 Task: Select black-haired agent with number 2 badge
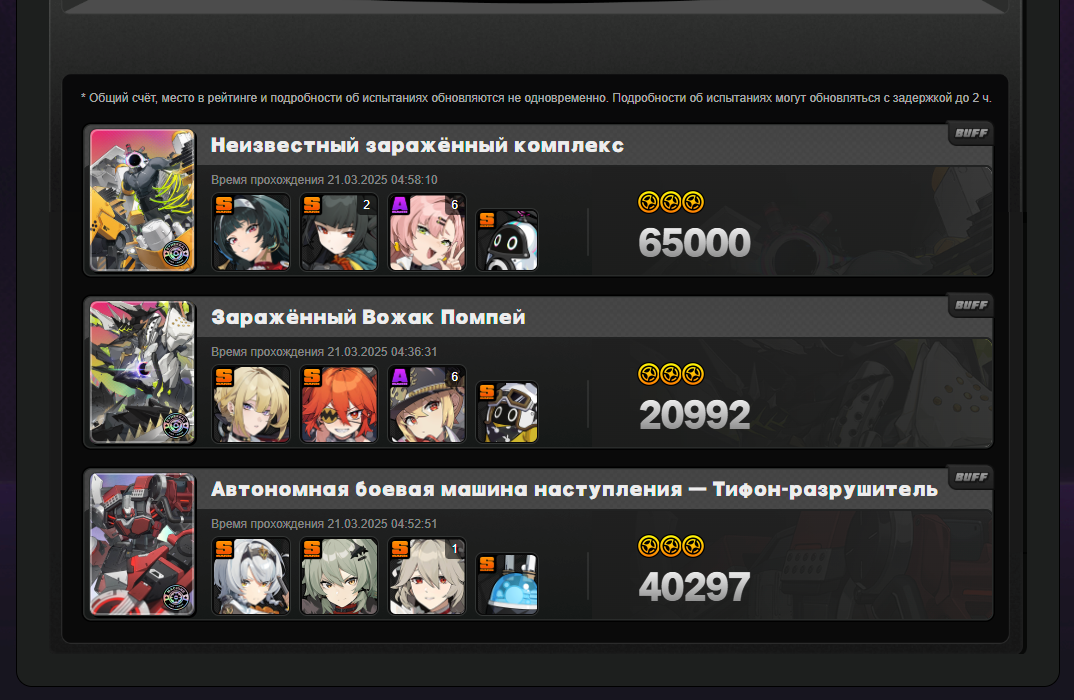click(339, 232)
